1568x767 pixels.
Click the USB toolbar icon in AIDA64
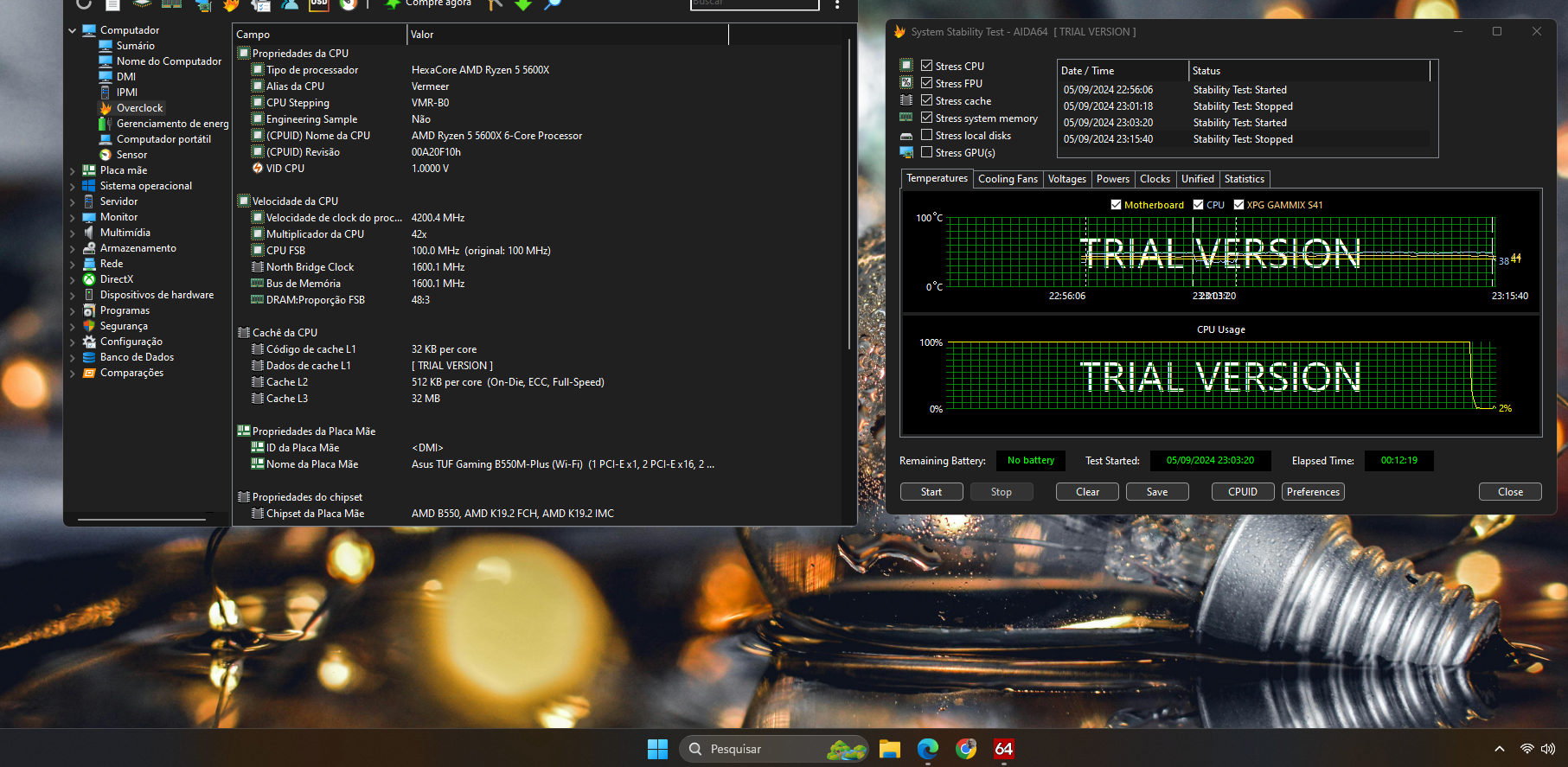pyautogui.click(x=319, y=3)
